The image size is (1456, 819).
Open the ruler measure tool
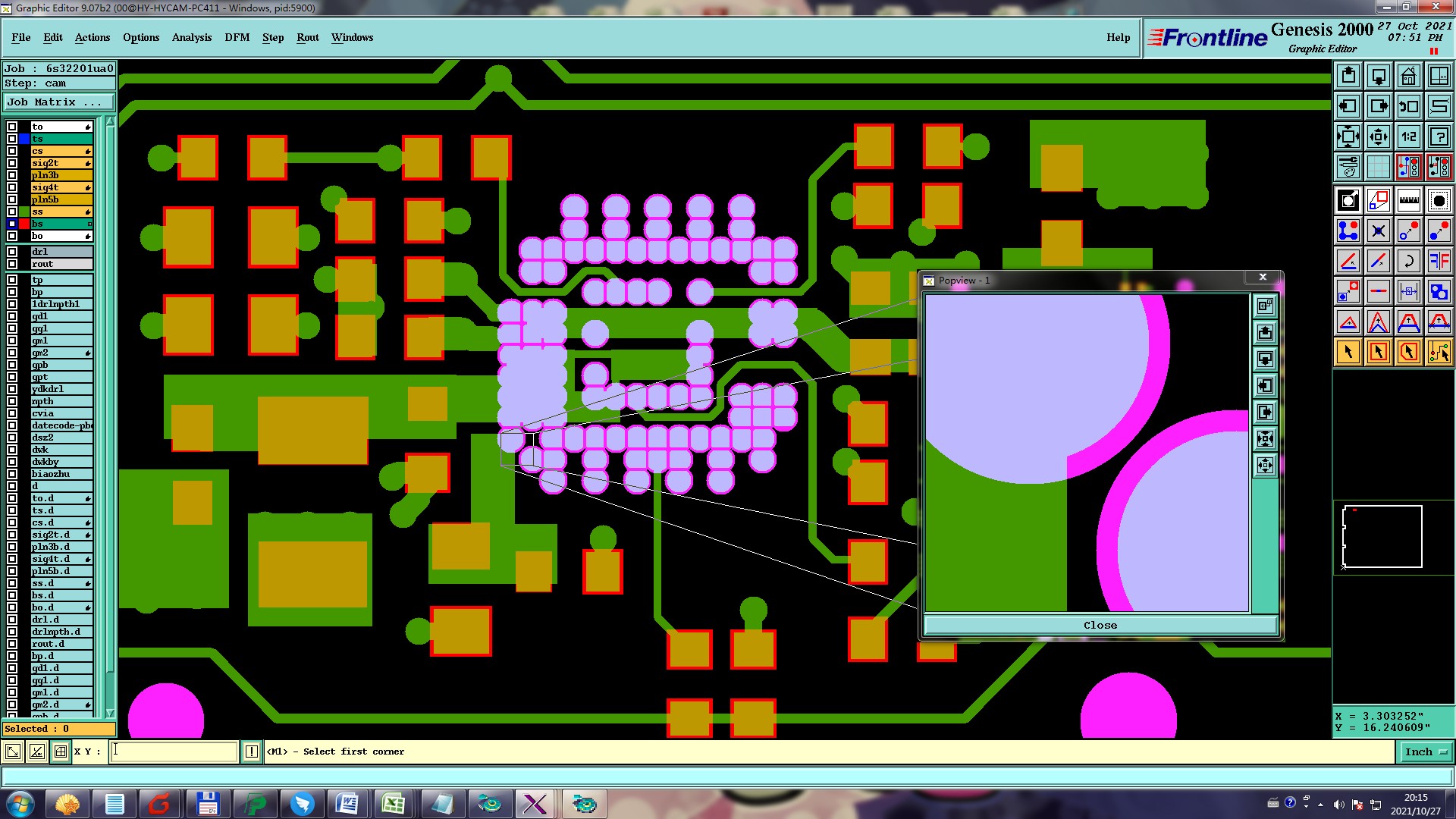pyautogui.click(x=1409, y=200)
